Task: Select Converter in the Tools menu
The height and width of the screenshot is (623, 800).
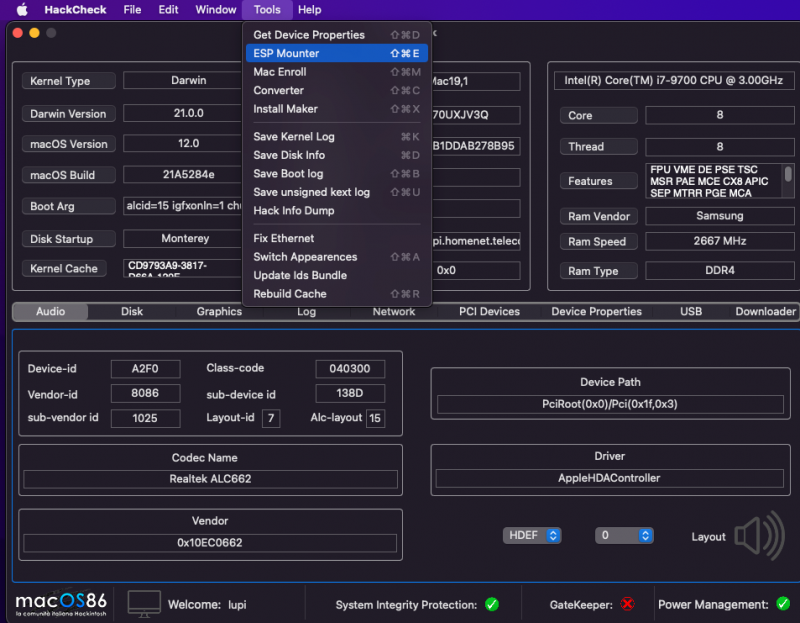Action: pyautogui.click(x=337, y=90)
